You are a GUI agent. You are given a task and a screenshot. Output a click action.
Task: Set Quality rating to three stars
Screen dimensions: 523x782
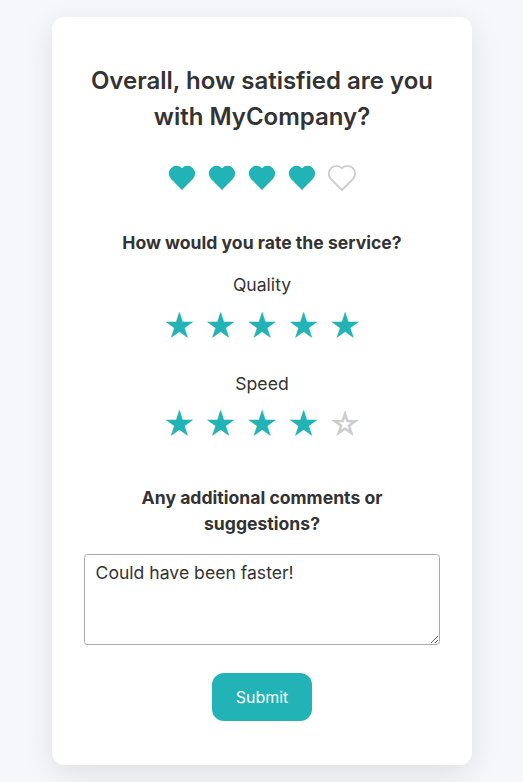(x=262, y=326)
